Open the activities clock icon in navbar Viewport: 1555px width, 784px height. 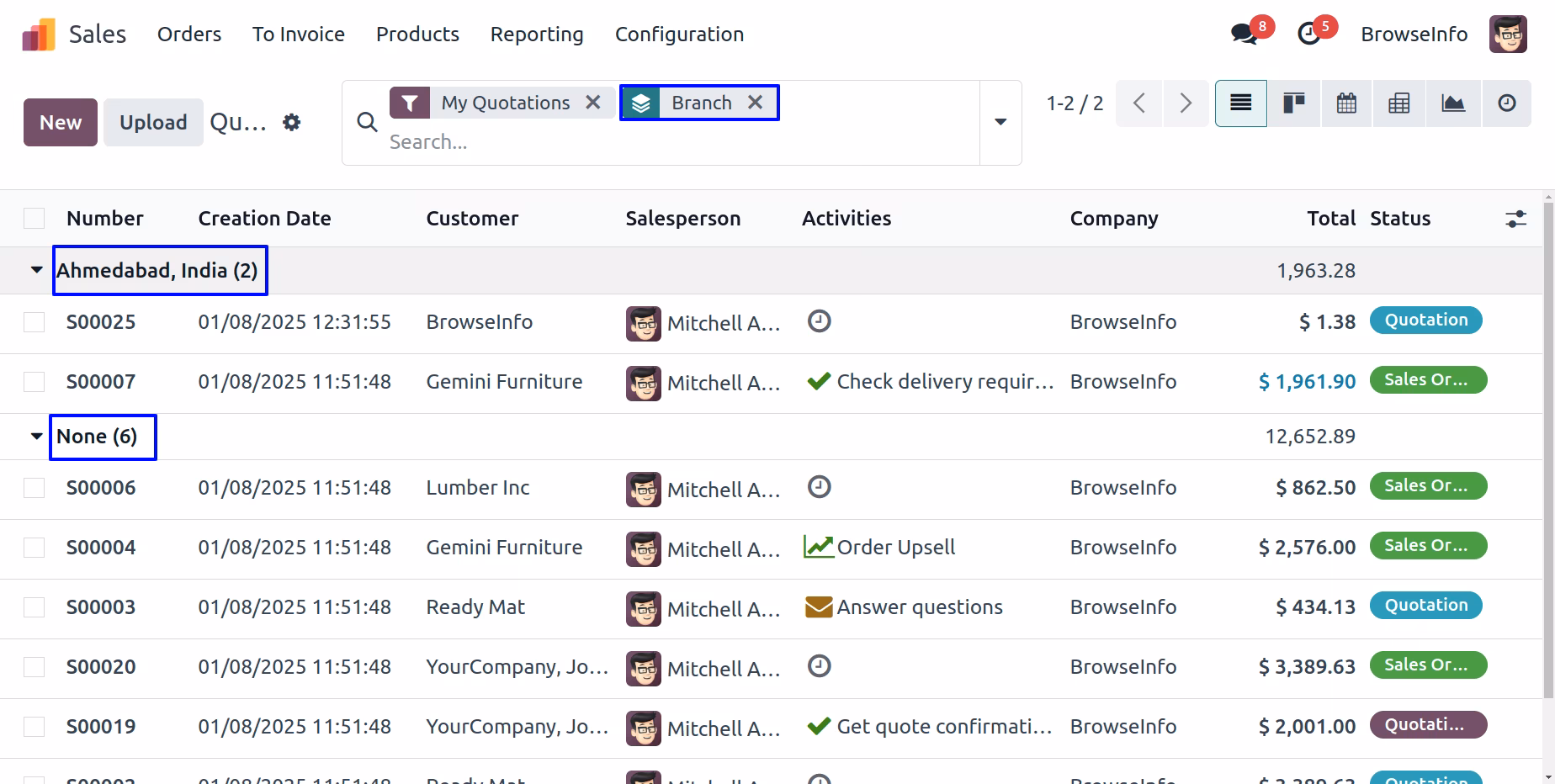click(1308, 34)
